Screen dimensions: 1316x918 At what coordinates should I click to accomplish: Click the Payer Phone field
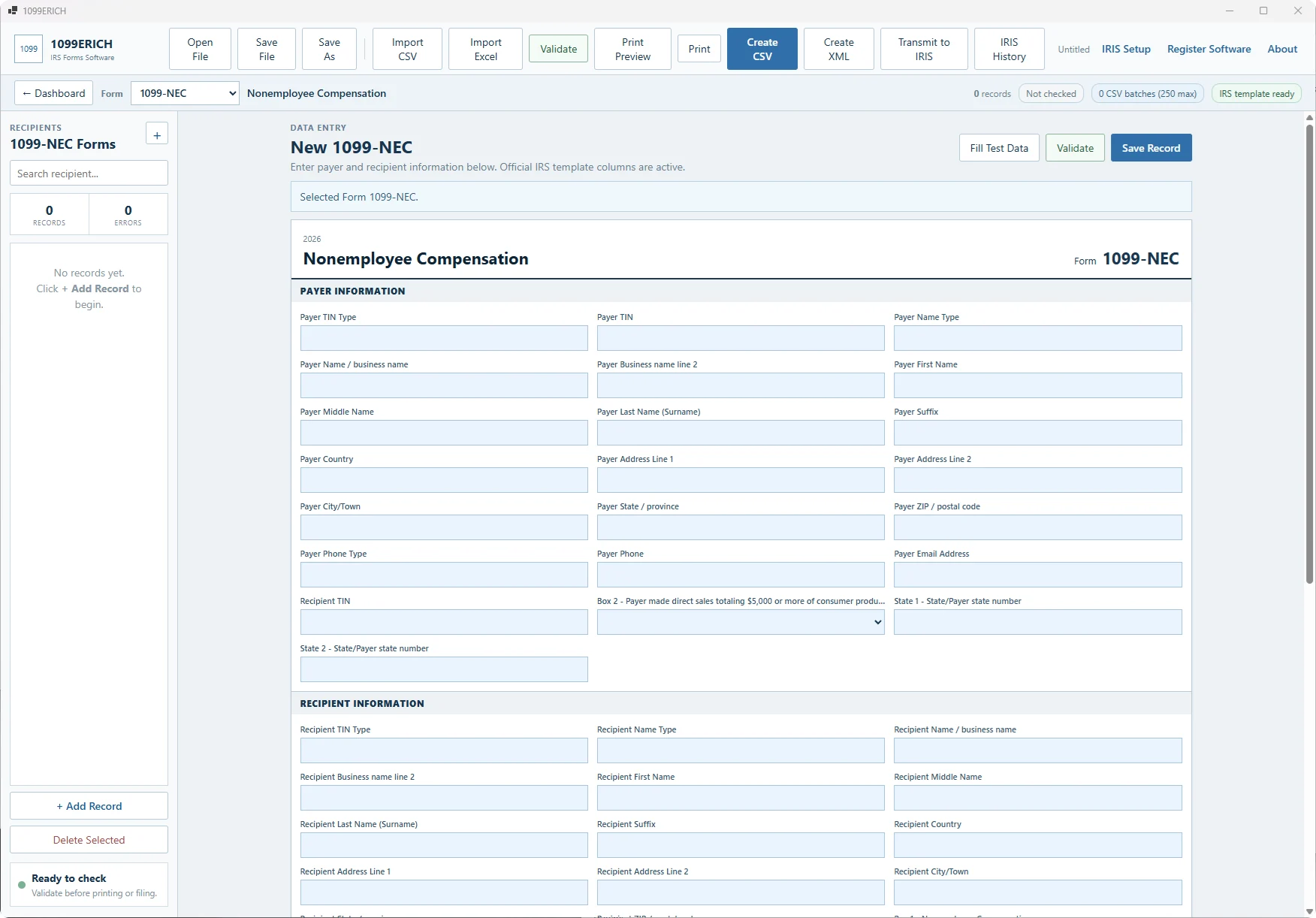point(741,575)
